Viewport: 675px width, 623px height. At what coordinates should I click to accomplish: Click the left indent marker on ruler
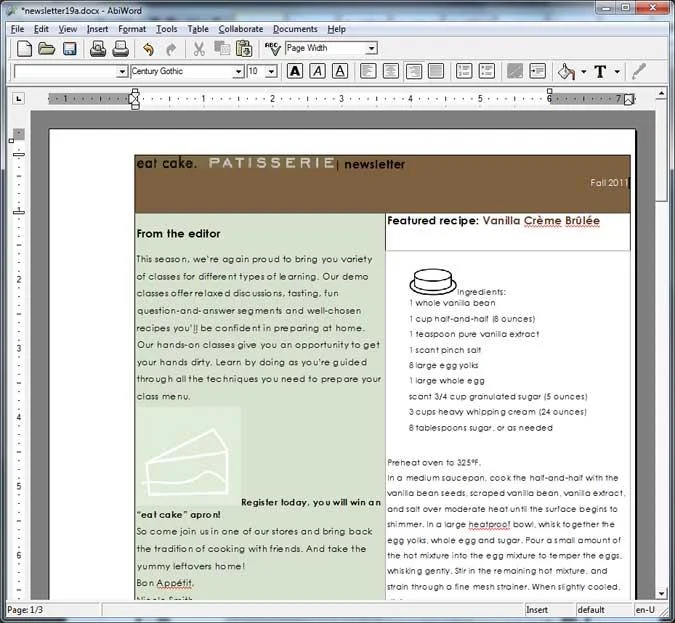pyautogui.click(x=135, y=99)
